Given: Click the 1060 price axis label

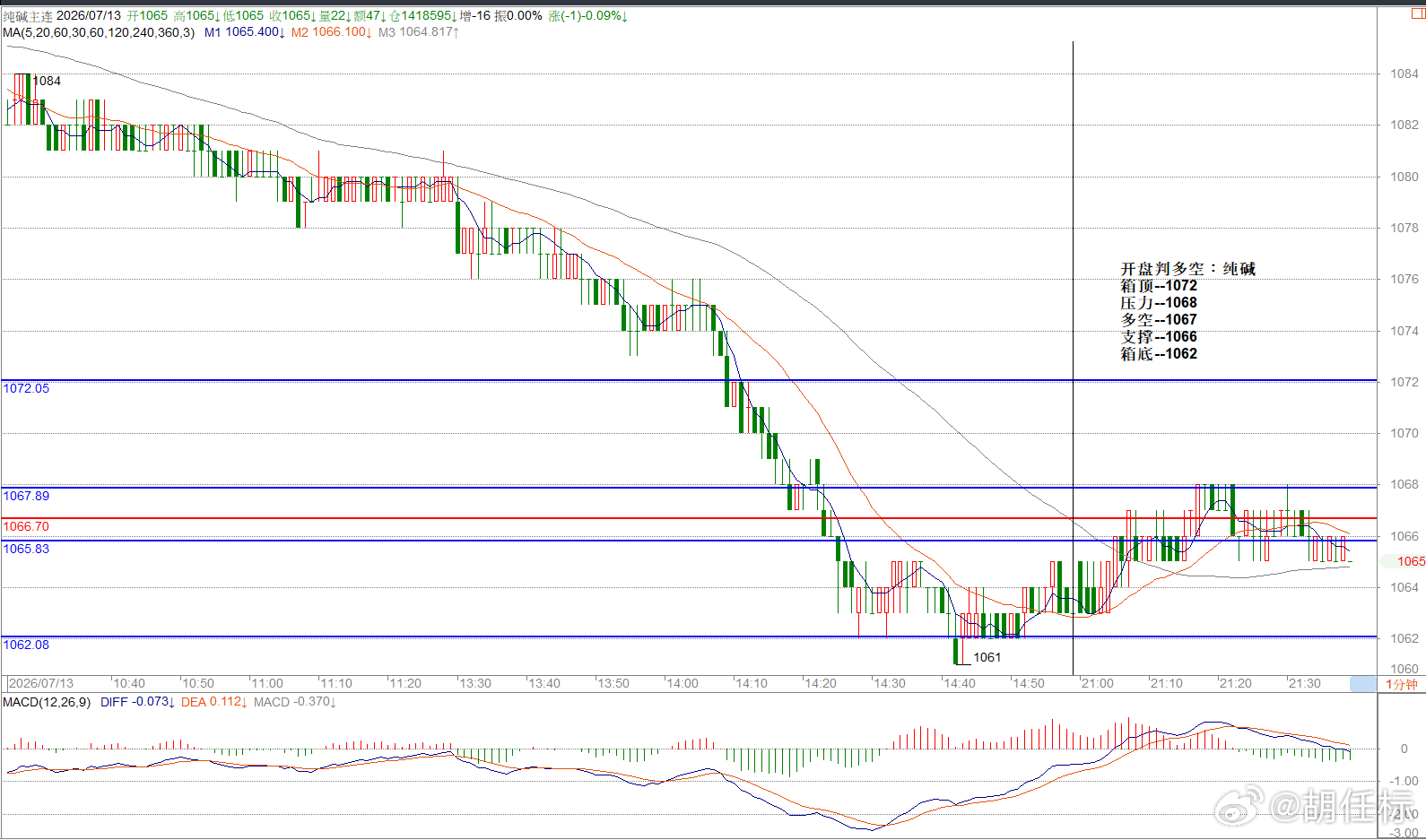Looking at the screenshot, I should tap(1404, 669).
